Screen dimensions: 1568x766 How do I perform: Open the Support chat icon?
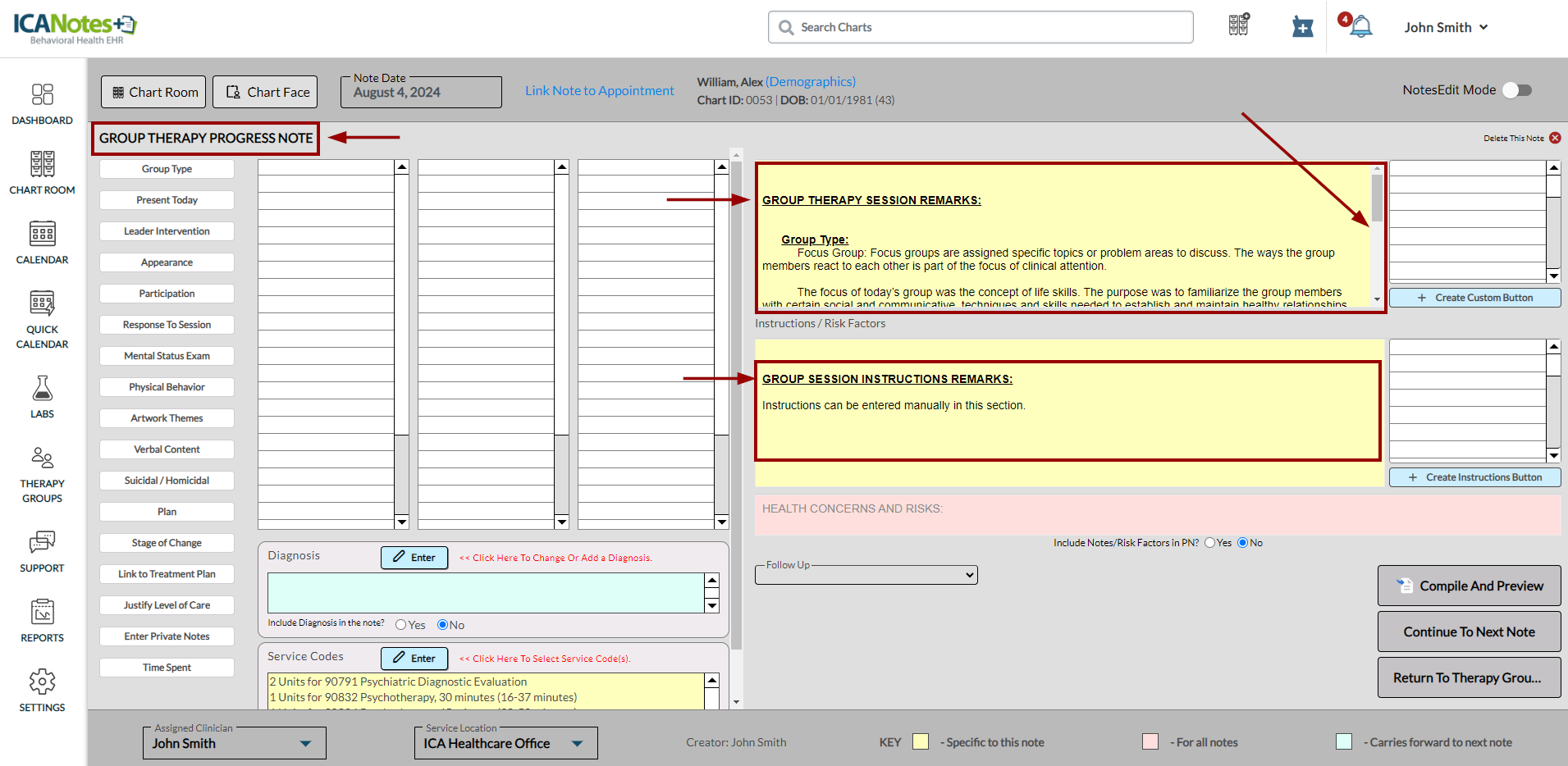pyautogui.click(x=42, y=542)
